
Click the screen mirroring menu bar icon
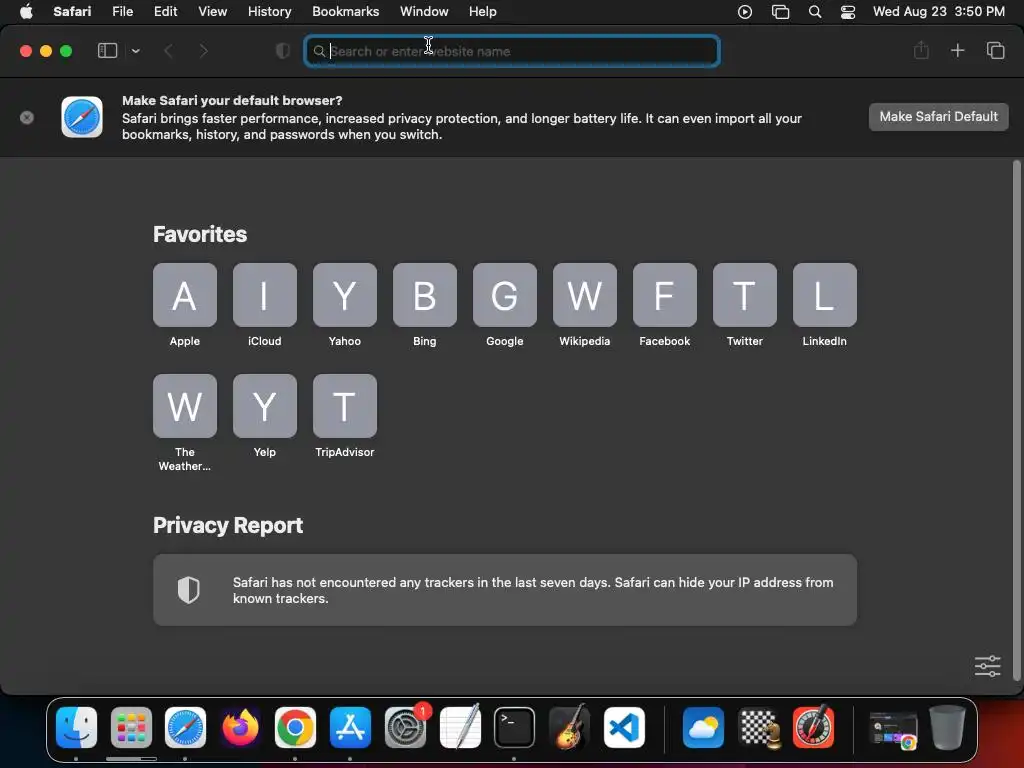(780, 12)
